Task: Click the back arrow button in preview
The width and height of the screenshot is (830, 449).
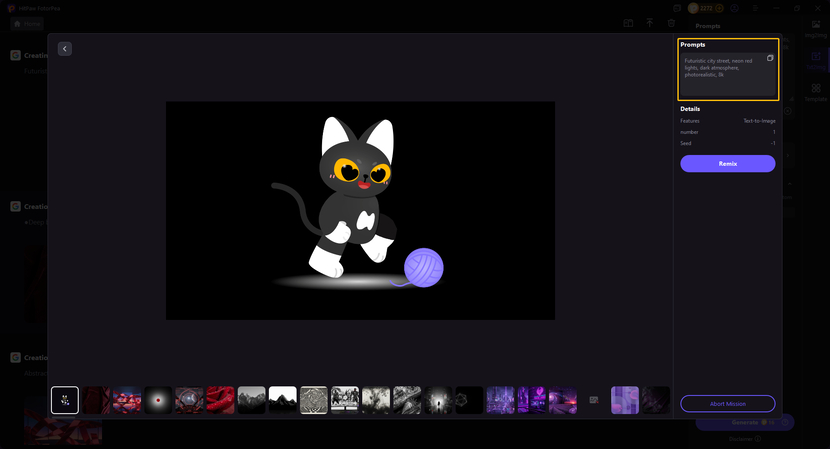Action: point(65,48)
